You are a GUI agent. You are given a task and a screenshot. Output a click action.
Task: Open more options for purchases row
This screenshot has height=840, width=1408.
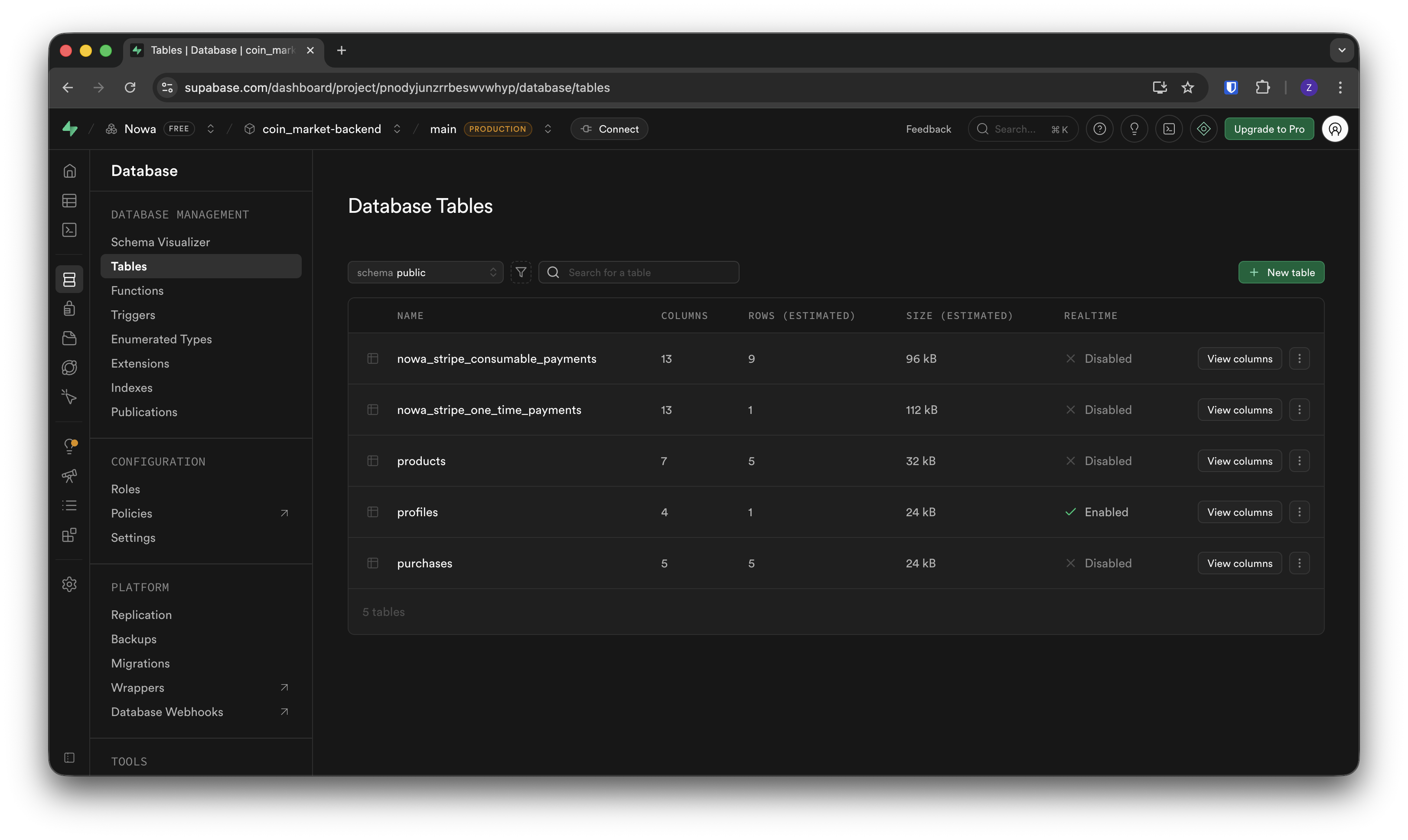click(x=1299, y=563)
